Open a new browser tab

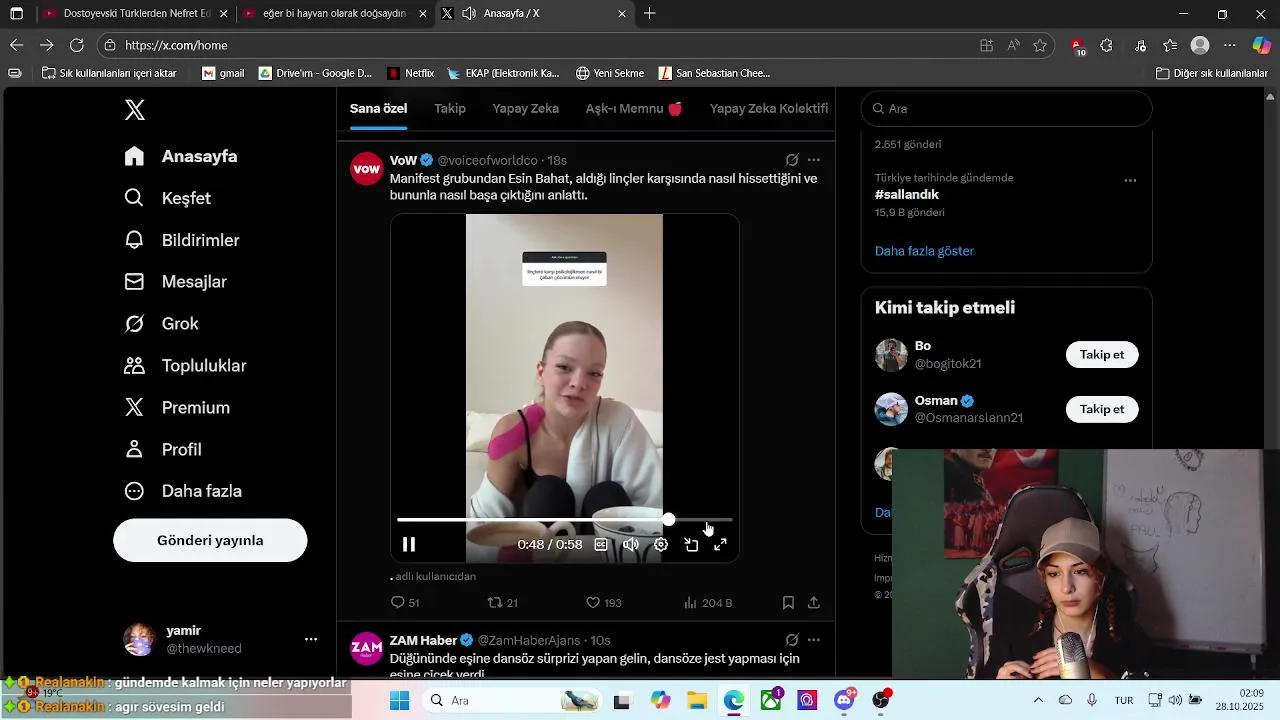[650, 14]
